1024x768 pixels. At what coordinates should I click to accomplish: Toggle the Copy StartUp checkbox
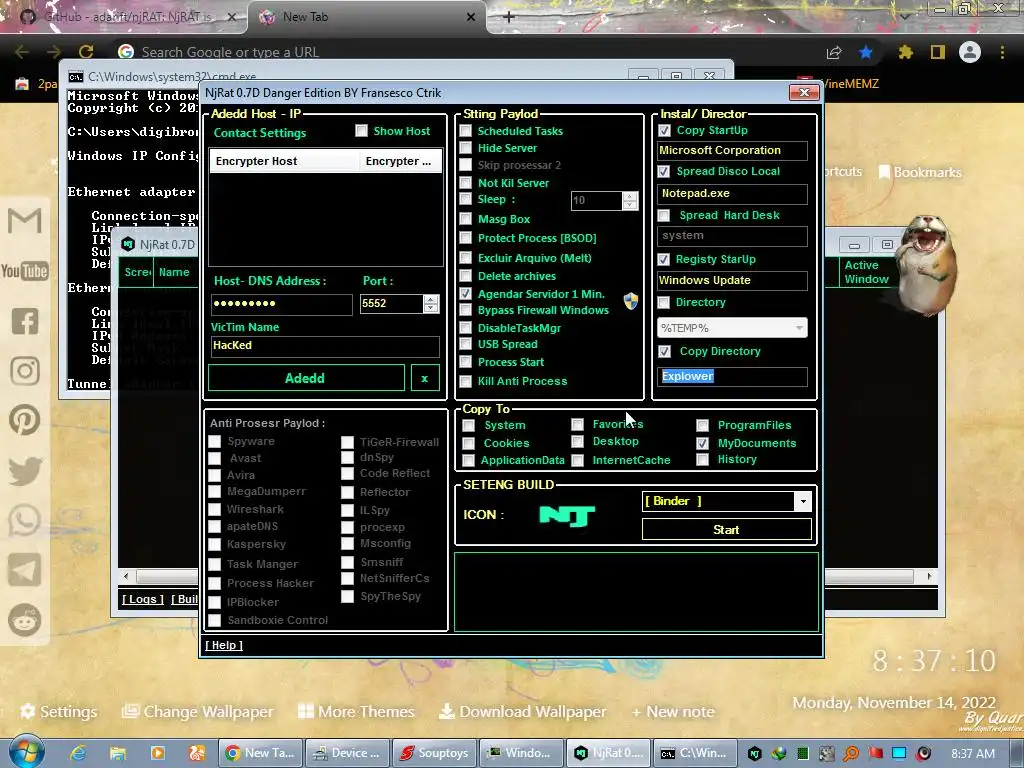point(664,131)
